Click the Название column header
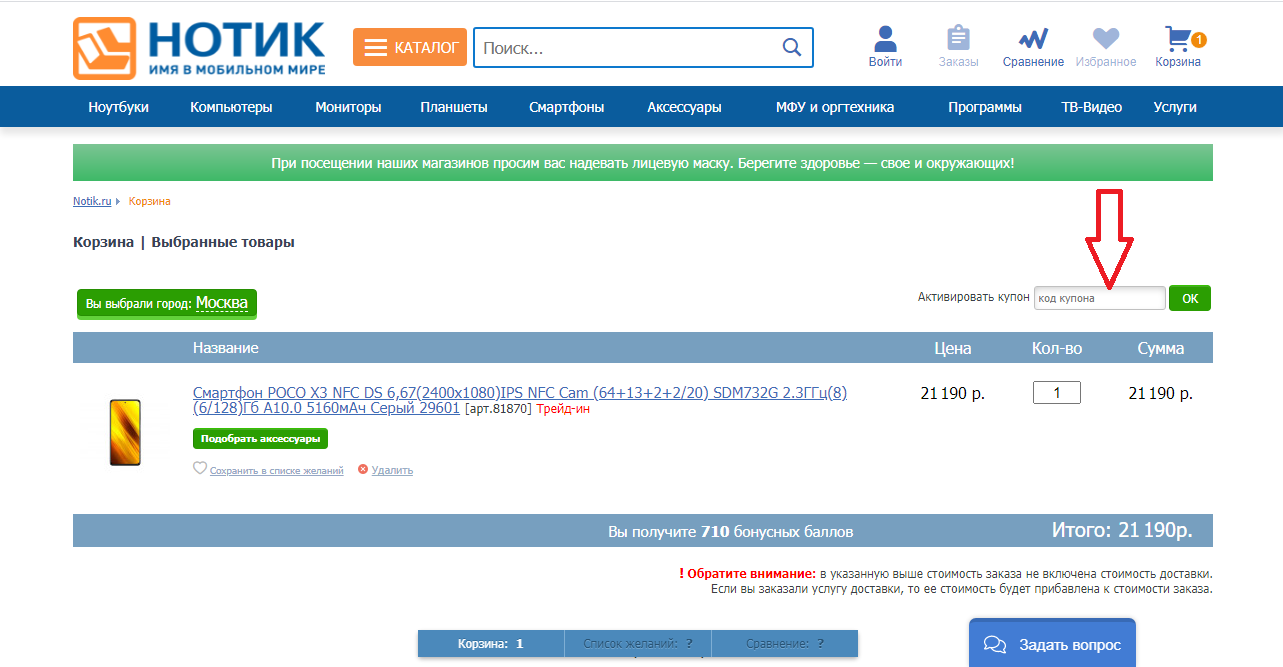The width and height of the screenshot is (1283, 667). (x=226, y=348)
